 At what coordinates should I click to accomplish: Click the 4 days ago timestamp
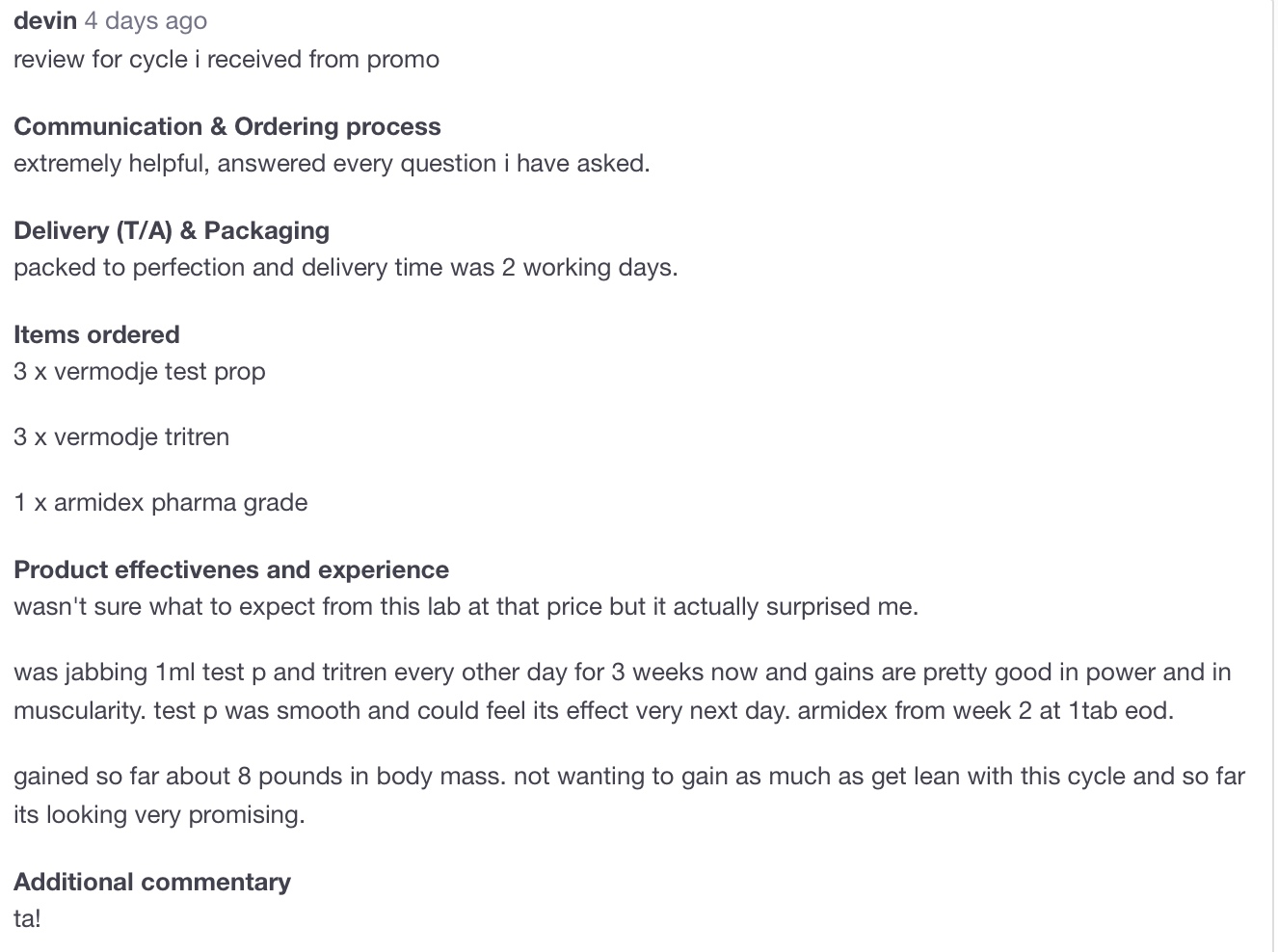tap(146, 21)
